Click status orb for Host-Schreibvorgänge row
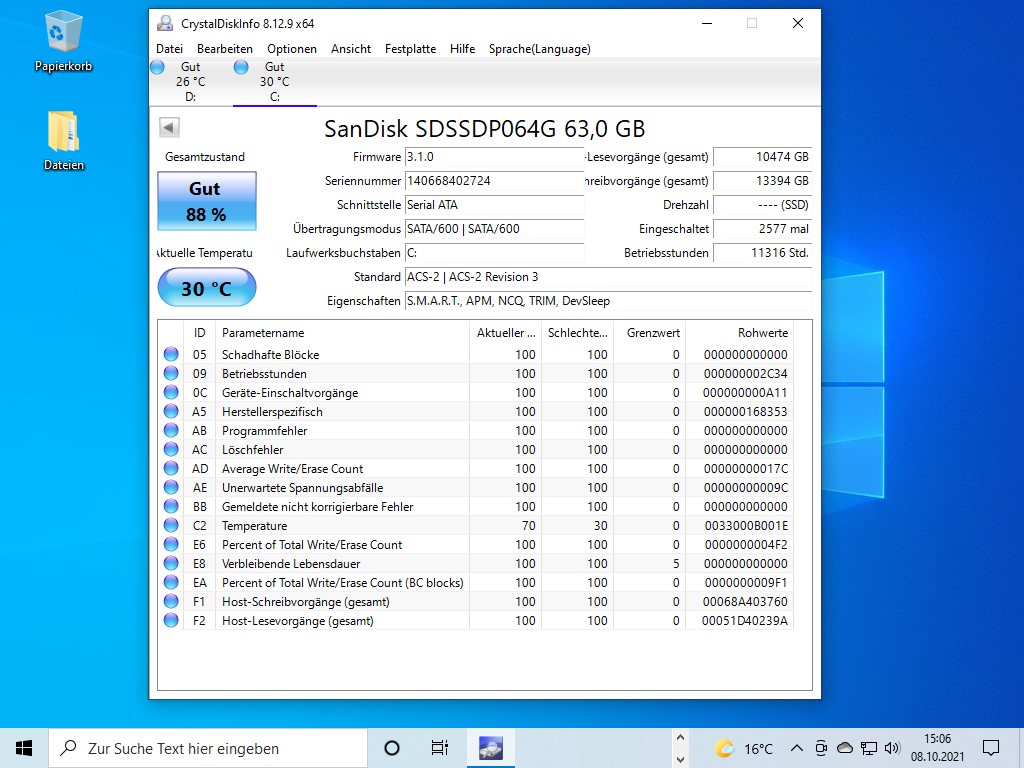1024x768 pixels. point(171,601)
